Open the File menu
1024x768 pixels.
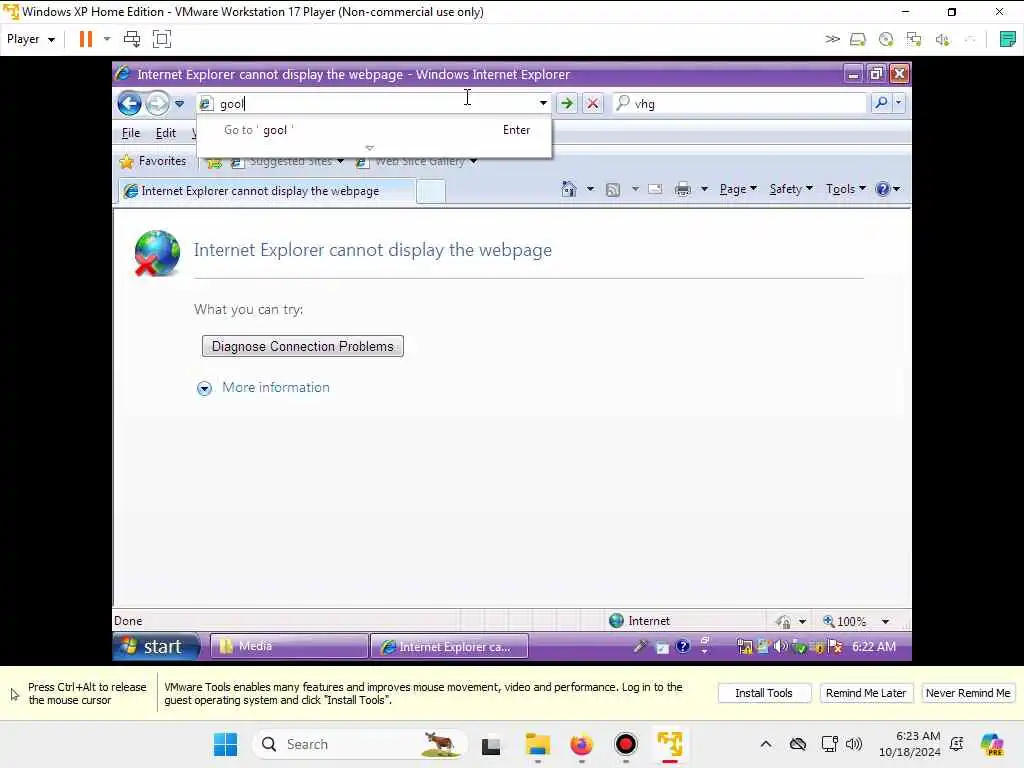(x=131, y=133)
